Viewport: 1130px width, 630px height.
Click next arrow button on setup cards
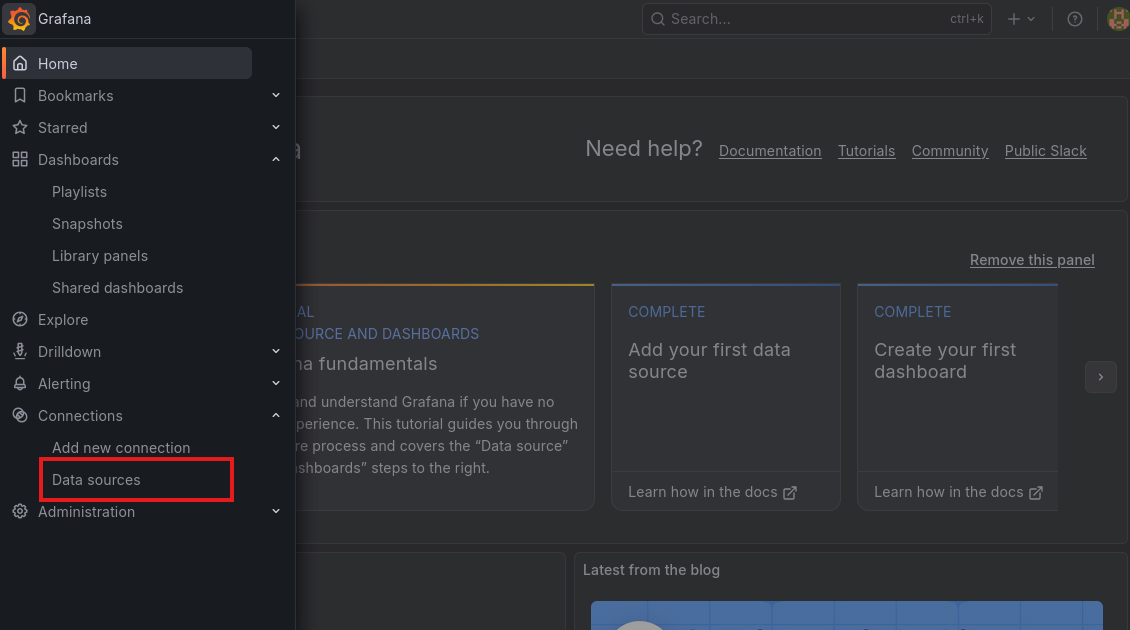click(x=1100, y=377)
